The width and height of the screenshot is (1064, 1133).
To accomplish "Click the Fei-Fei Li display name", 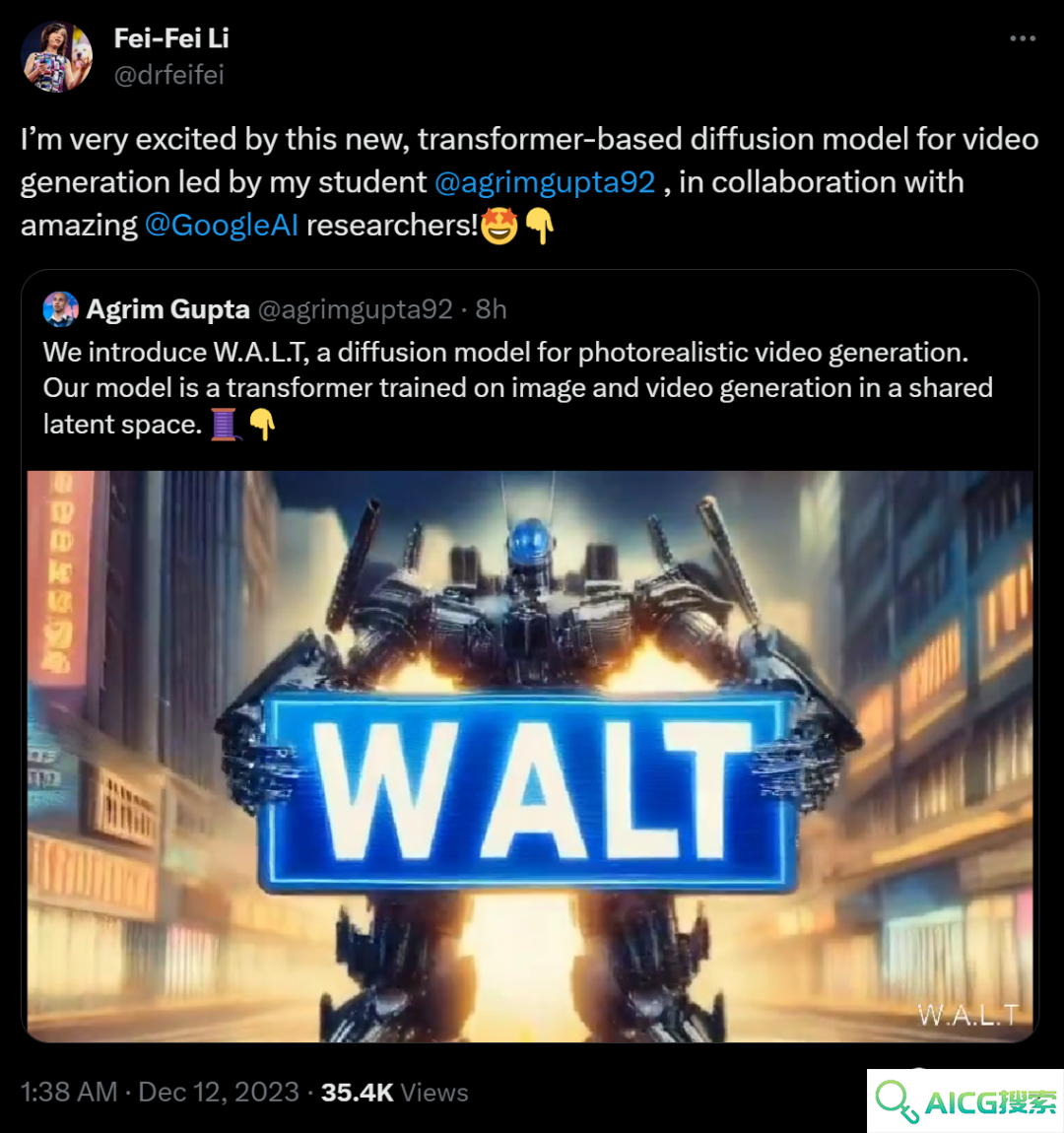I will coord(171,38).
